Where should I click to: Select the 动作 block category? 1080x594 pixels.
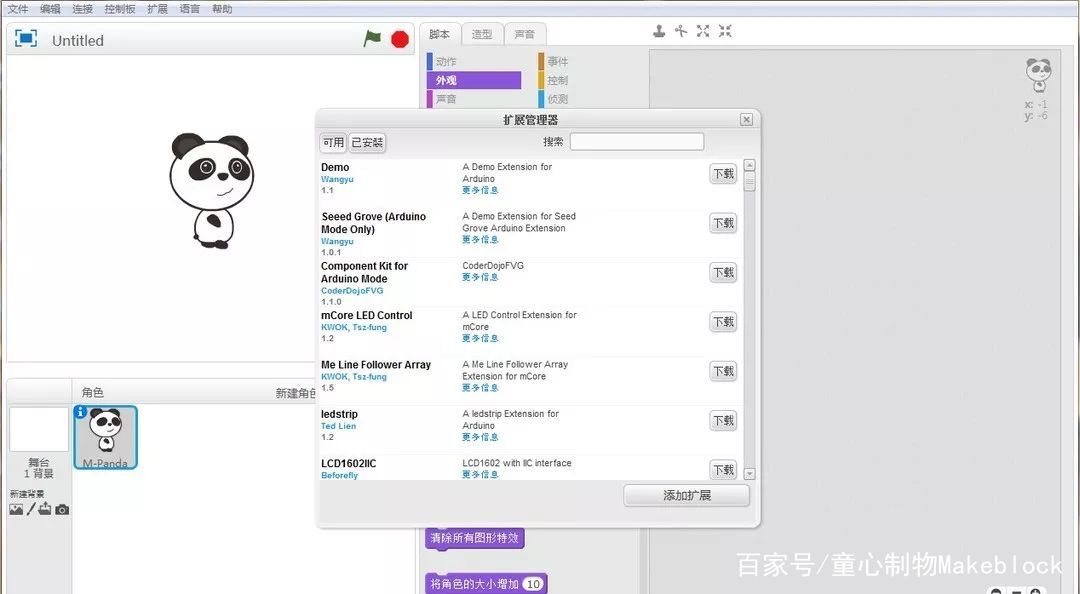tap(474, 61)
